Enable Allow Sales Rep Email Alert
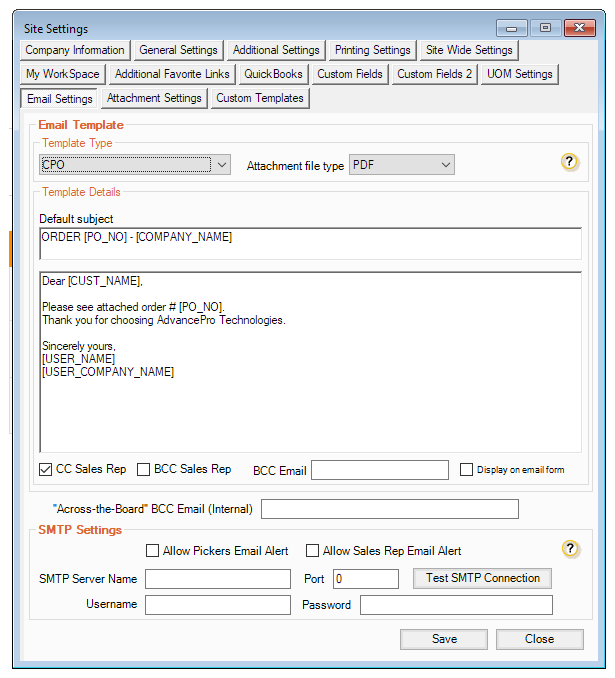The width and height of the screenshot is (615, 678). click(312, 550)
